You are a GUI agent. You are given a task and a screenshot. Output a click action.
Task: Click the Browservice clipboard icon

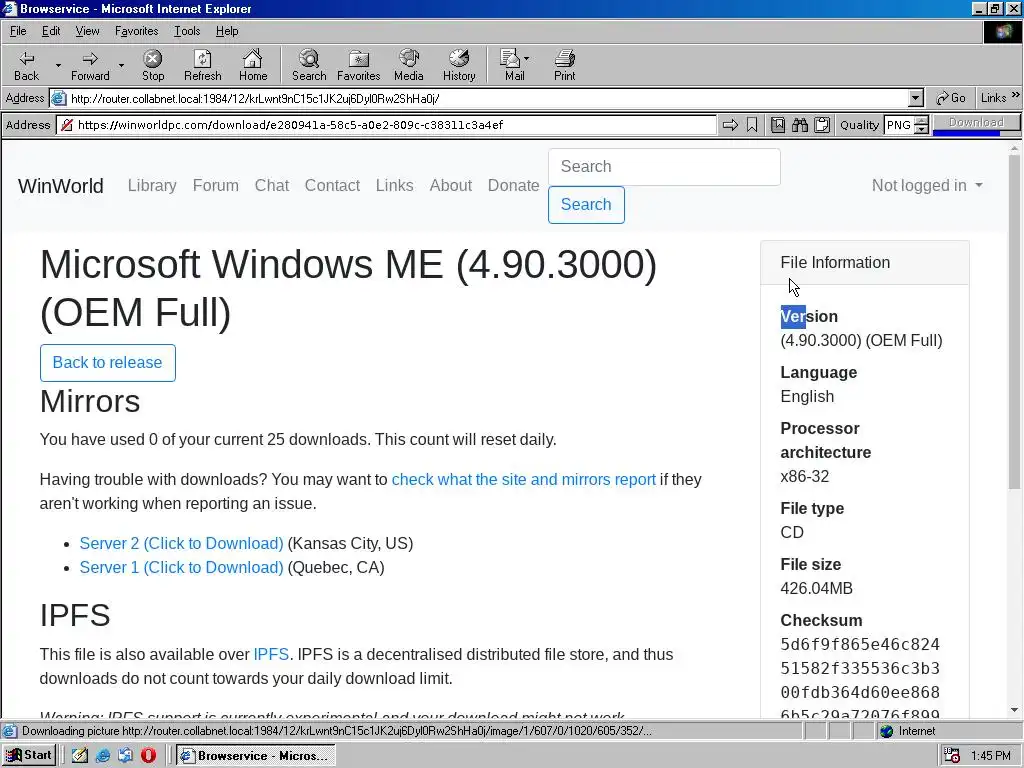[822, 125]
